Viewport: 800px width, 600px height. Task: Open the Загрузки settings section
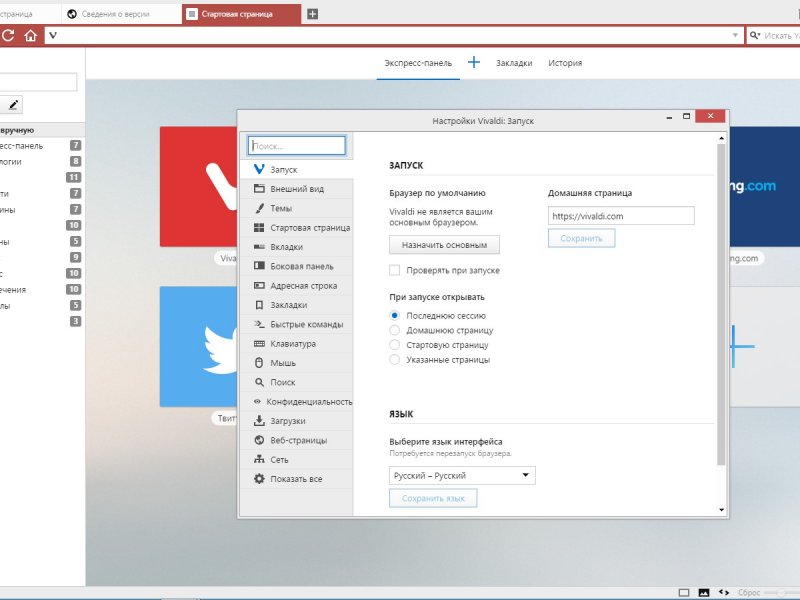(x=296, y=421)
